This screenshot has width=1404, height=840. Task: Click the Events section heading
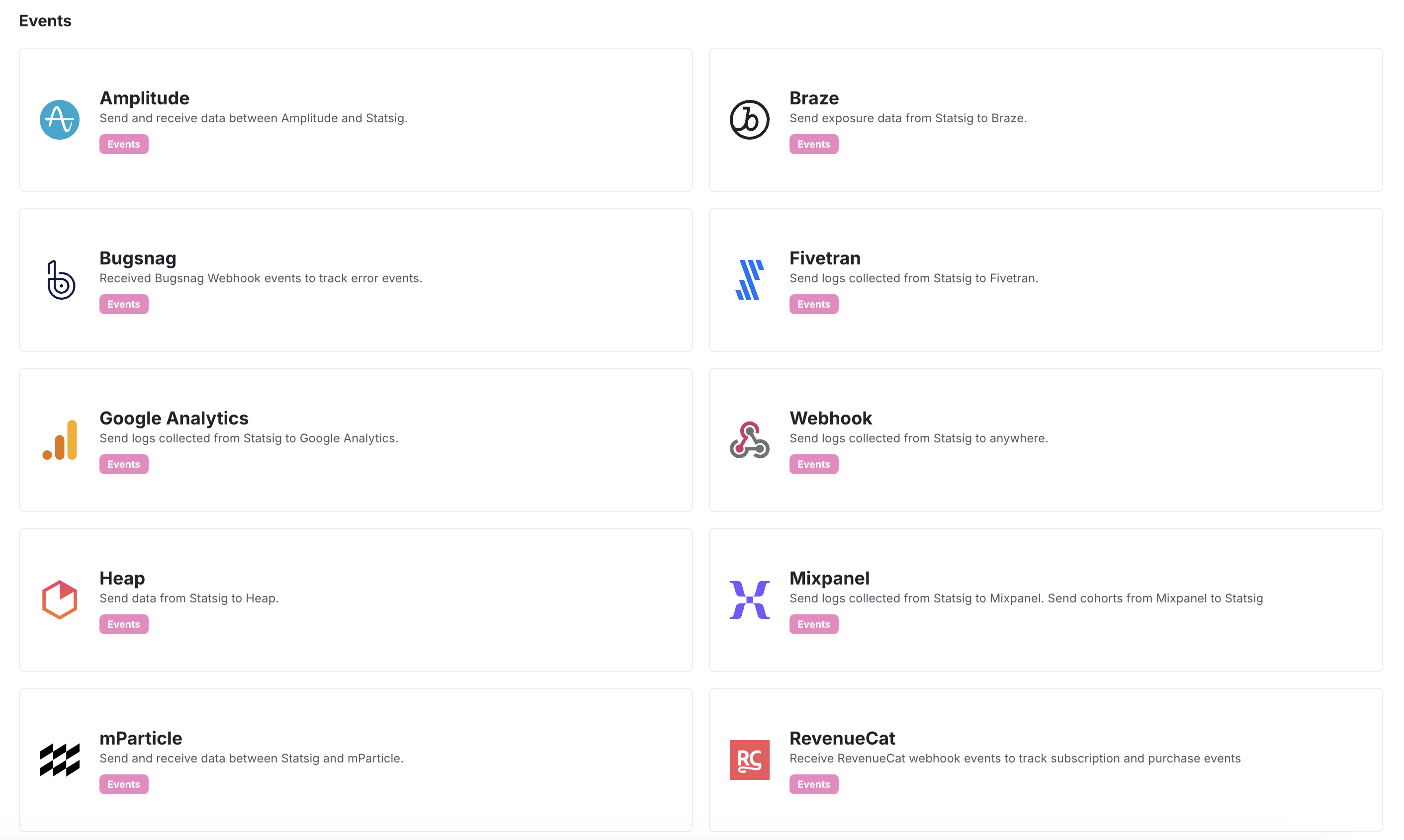(x=45, y=20)
